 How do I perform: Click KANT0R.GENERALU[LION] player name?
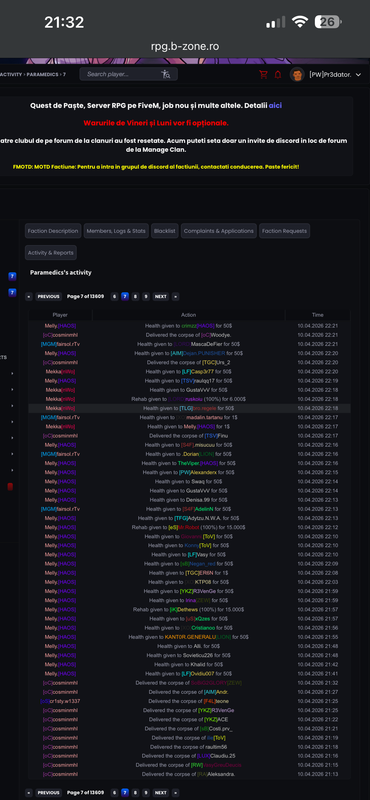coord(198,637)
